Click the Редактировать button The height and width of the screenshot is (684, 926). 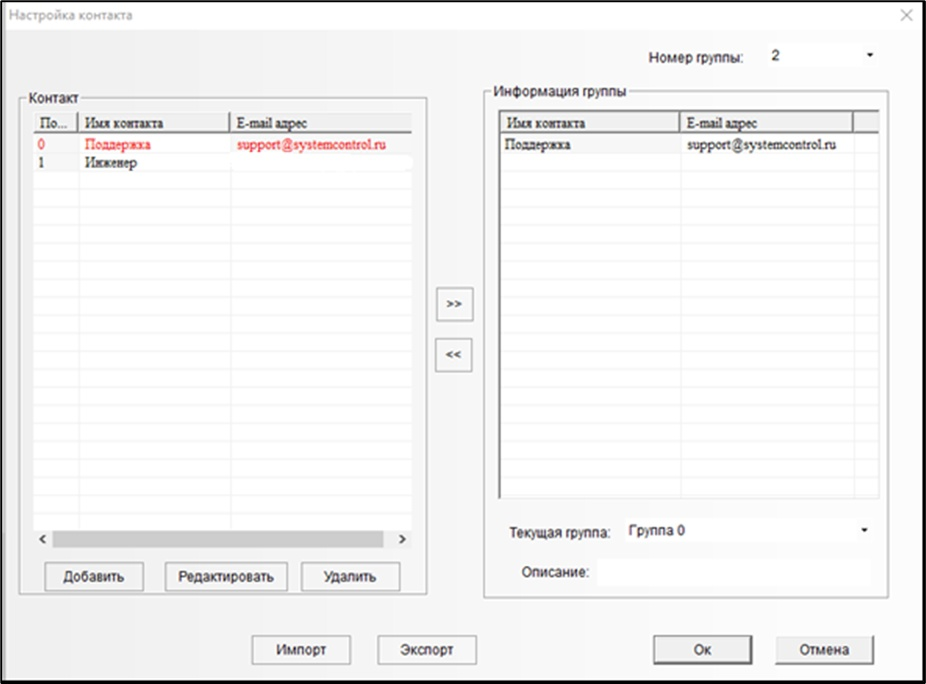226,576
